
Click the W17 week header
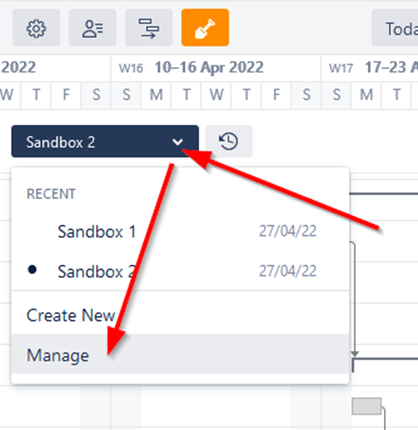coord(370,68)
